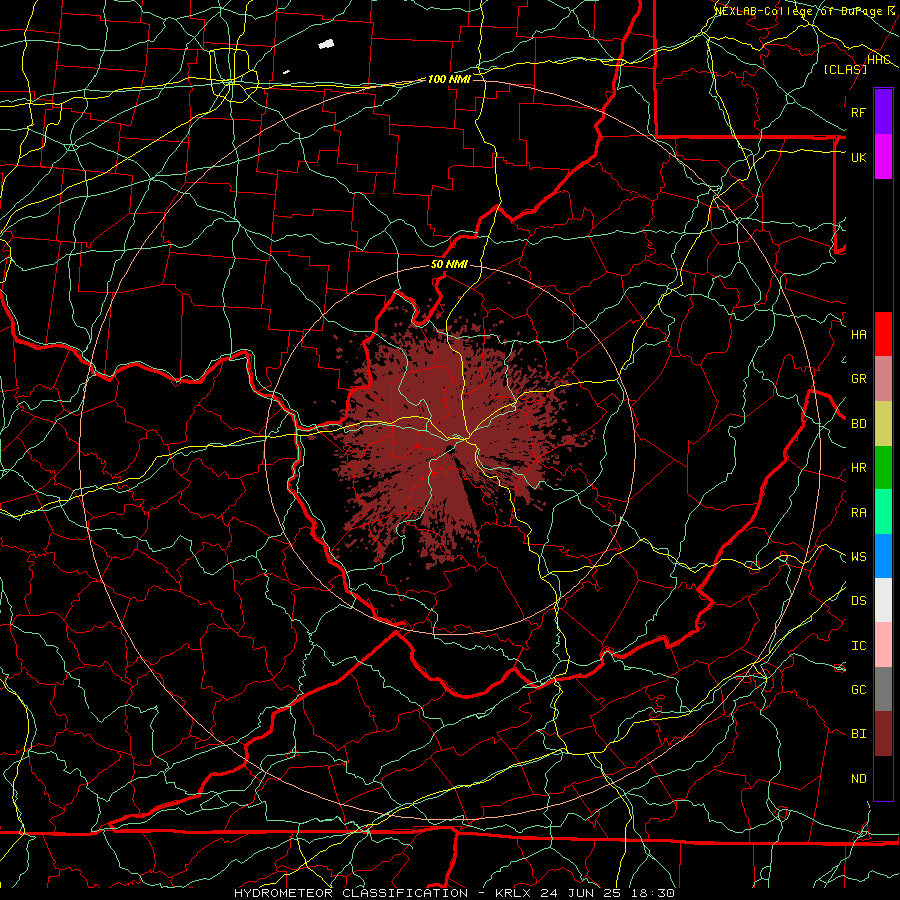Click the WS legend label
Image resolution: width=900 pixels, height=900 pixels.
[x=858, y=557]
